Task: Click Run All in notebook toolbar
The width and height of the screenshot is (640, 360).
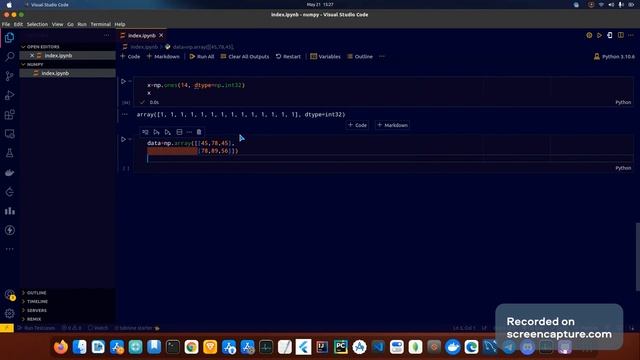Action: click(202, 56)
